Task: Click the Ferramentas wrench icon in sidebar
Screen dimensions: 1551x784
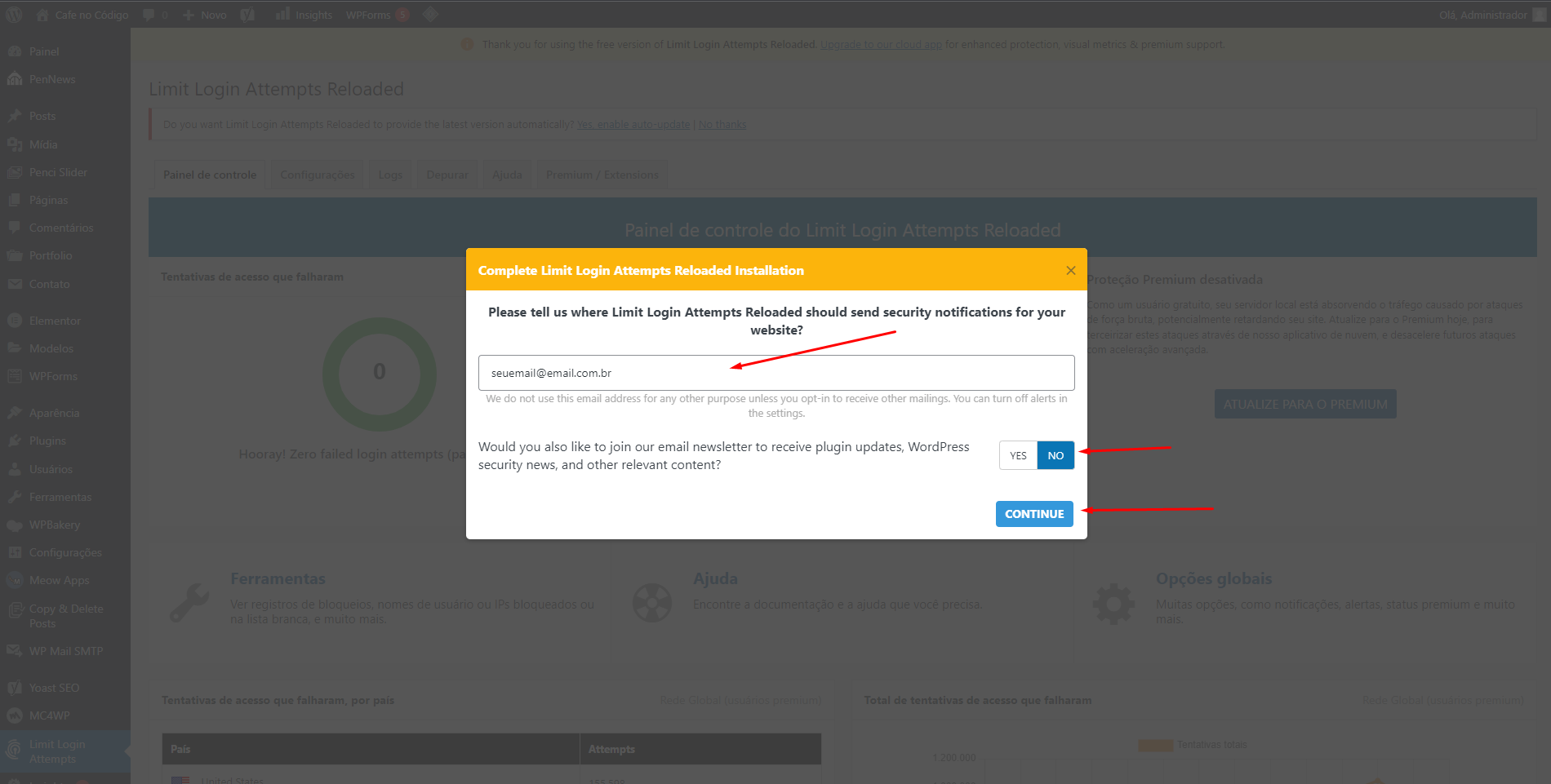Action: pyautogui.click(x=15, y=497)
